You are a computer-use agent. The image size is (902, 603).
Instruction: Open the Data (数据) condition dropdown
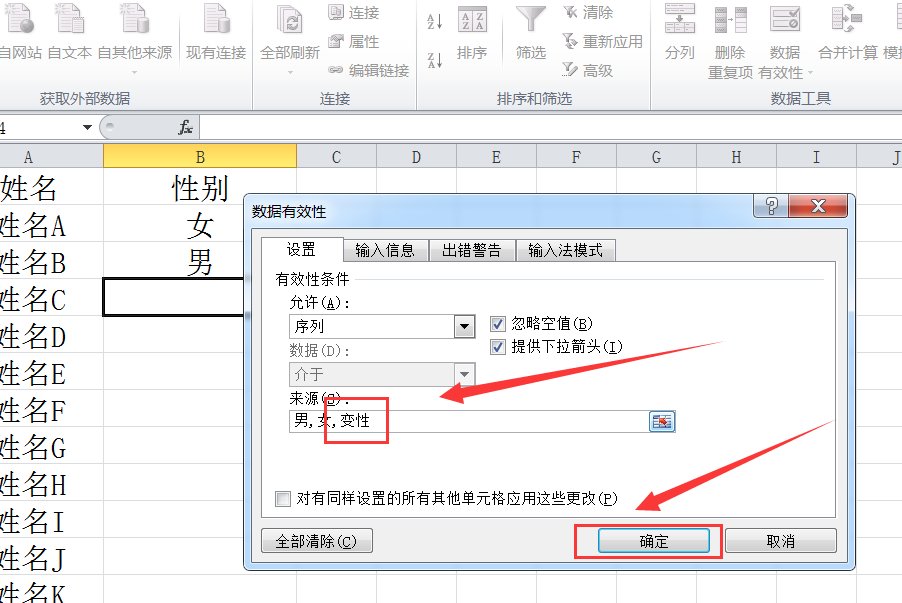pos(463,373)
